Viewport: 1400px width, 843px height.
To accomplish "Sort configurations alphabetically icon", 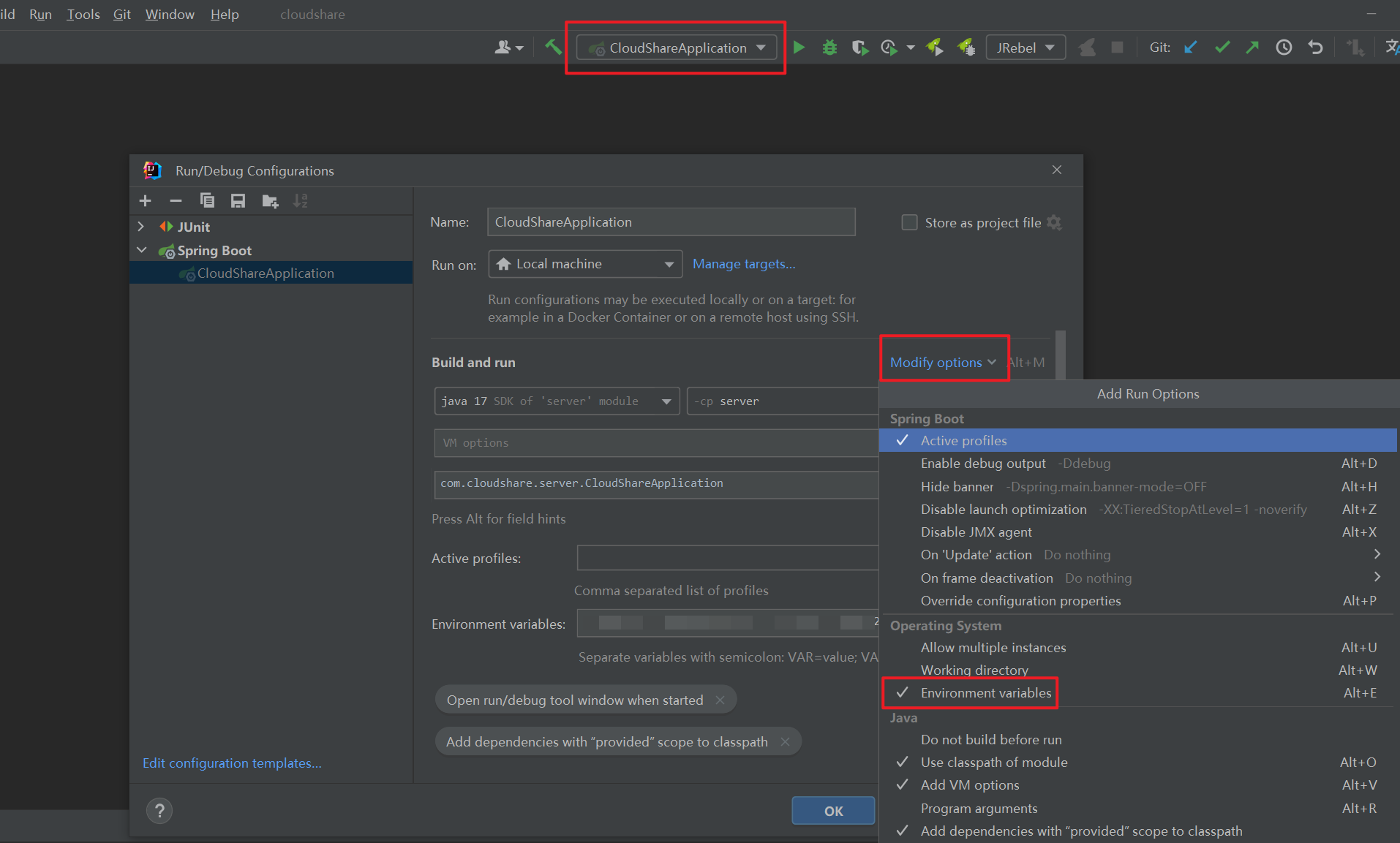I will point(301,200).
